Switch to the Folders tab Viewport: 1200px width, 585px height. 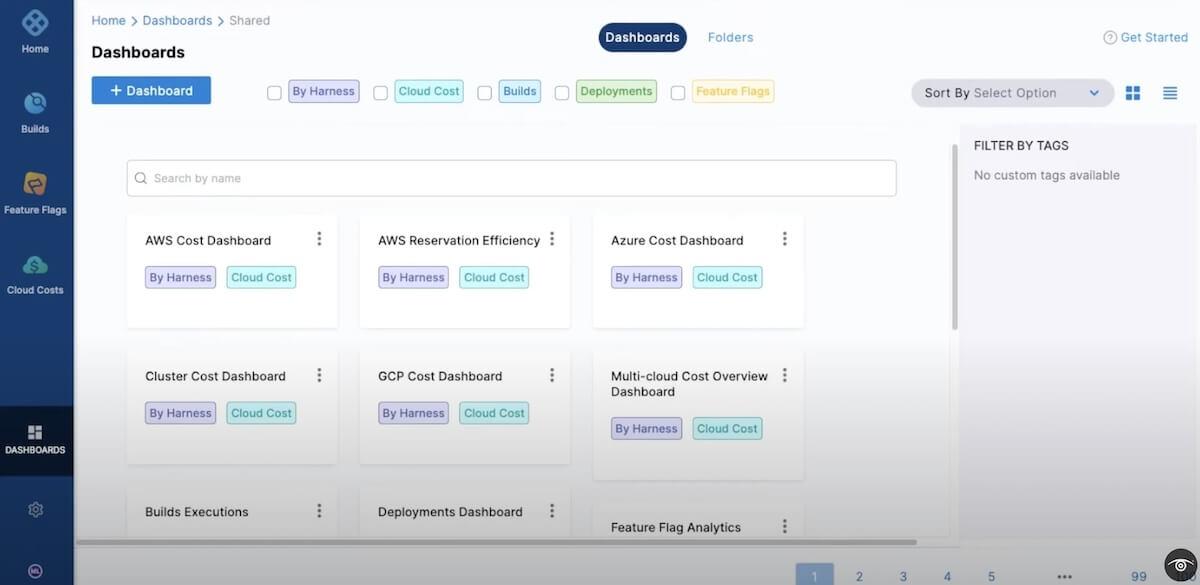click(730, 38)
